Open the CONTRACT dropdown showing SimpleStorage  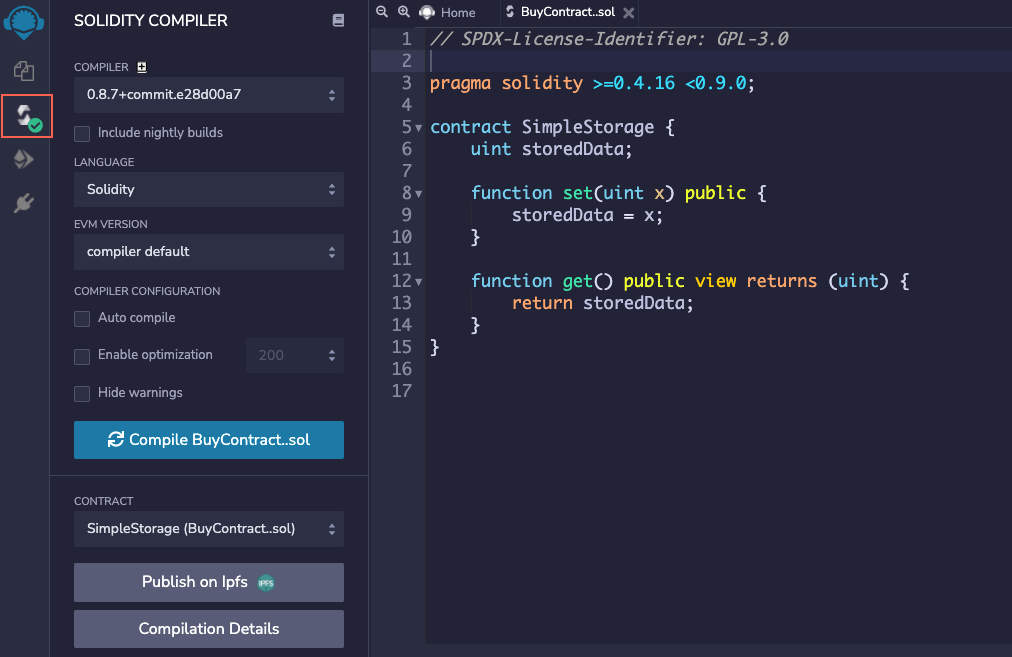pyautogui.click(x=208, y=528)
